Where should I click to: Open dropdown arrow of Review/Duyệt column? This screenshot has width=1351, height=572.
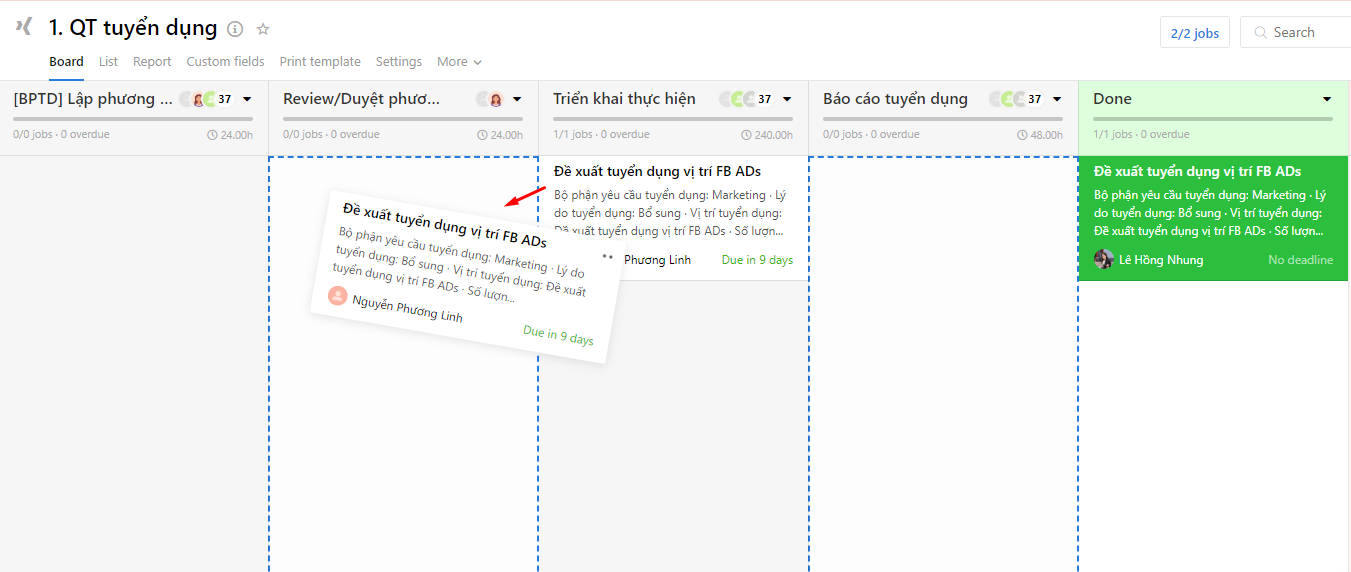click(x=517, y=99)
